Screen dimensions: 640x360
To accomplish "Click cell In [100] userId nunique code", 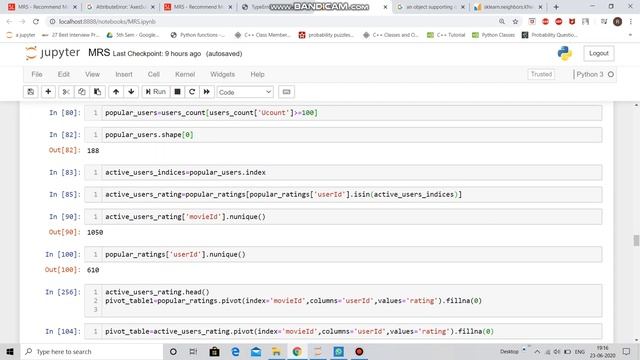I will click(x=343, y=254).
